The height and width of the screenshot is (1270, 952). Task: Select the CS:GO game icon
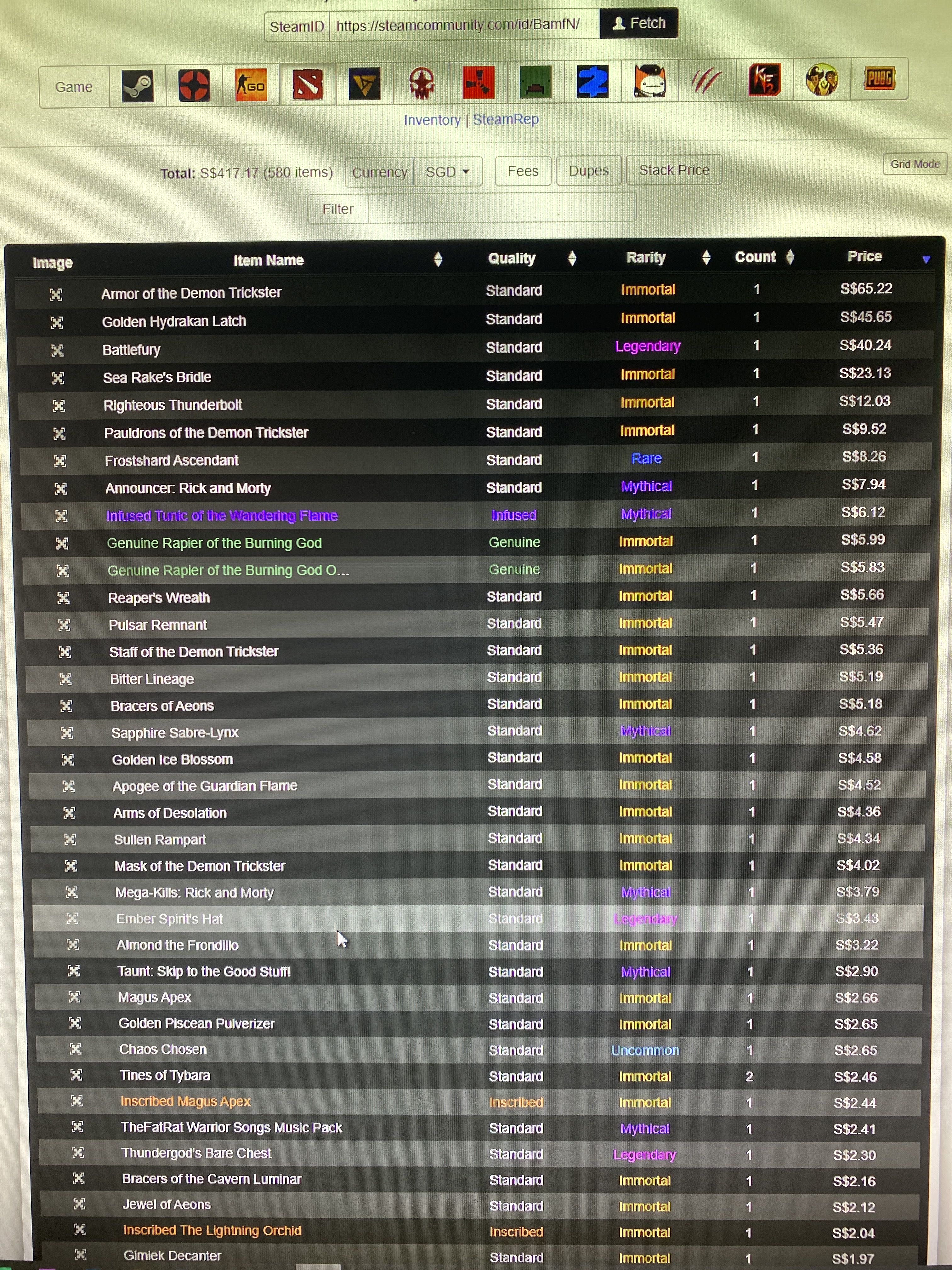pyautogui.click(x=251, y=84)
